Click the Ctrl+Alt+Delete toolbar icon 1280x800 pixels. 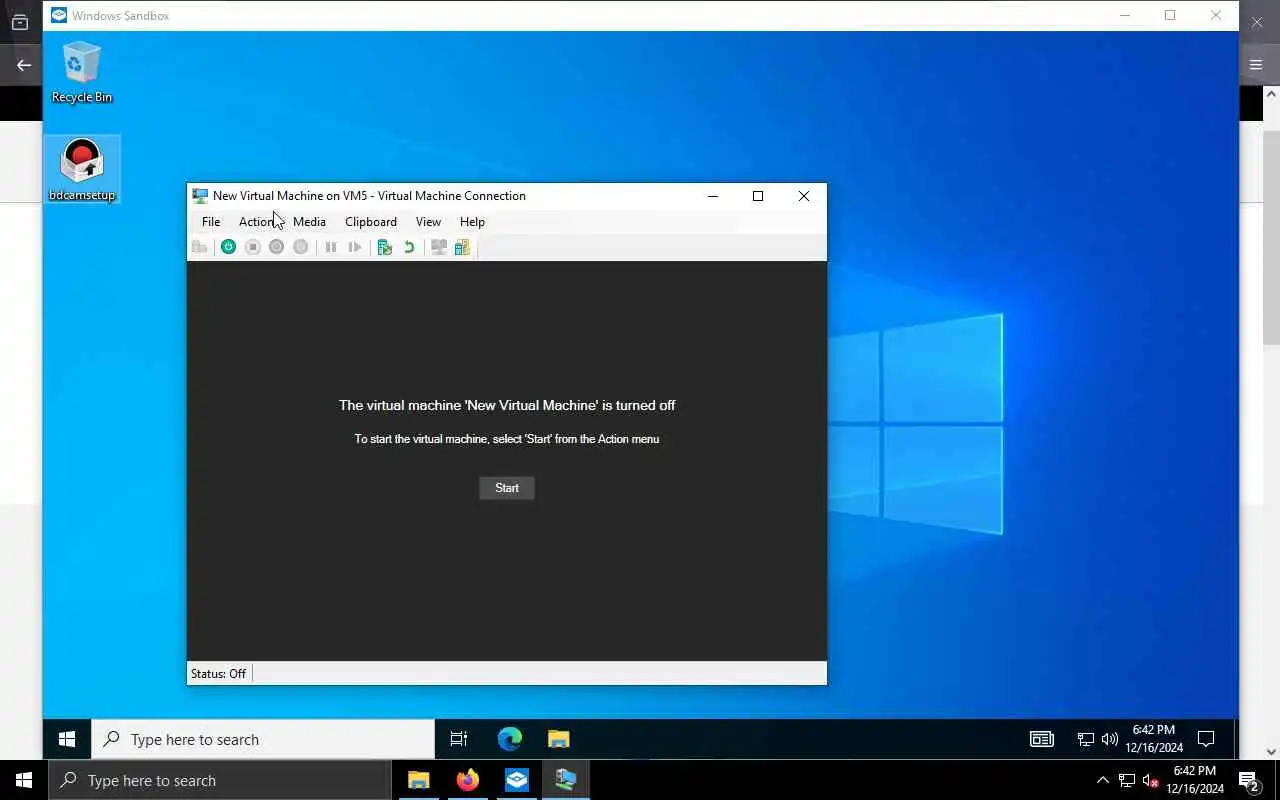[x=200, y=247]
